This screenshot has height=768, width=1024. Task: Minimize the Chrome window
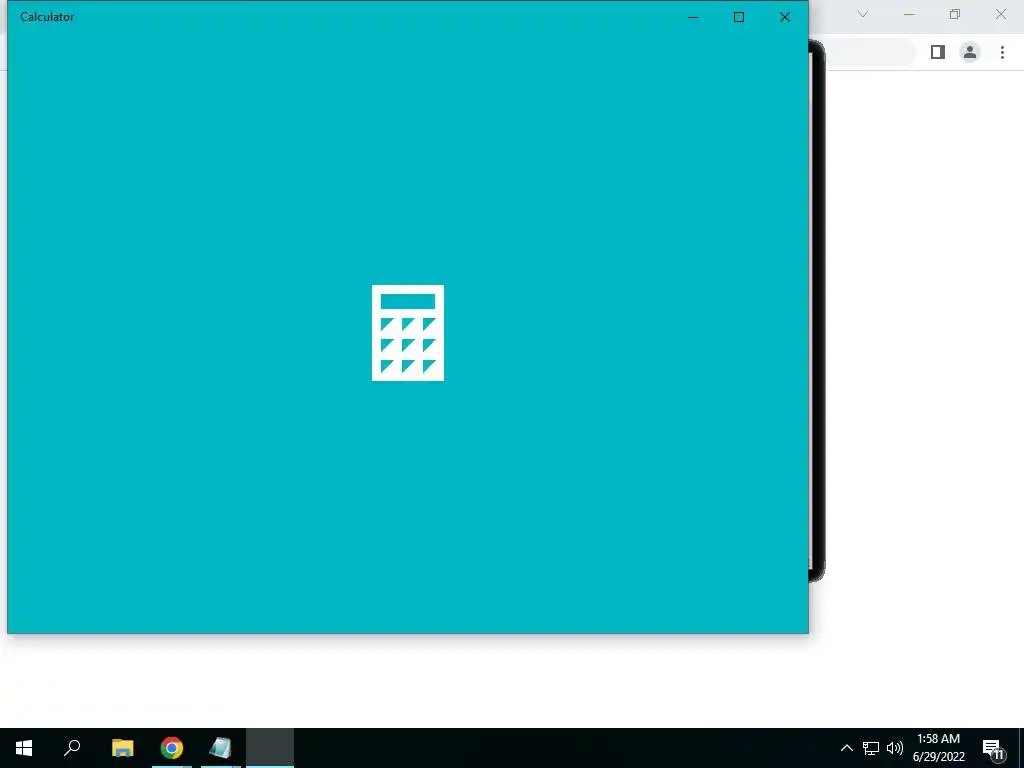click(x=909, y=14)
